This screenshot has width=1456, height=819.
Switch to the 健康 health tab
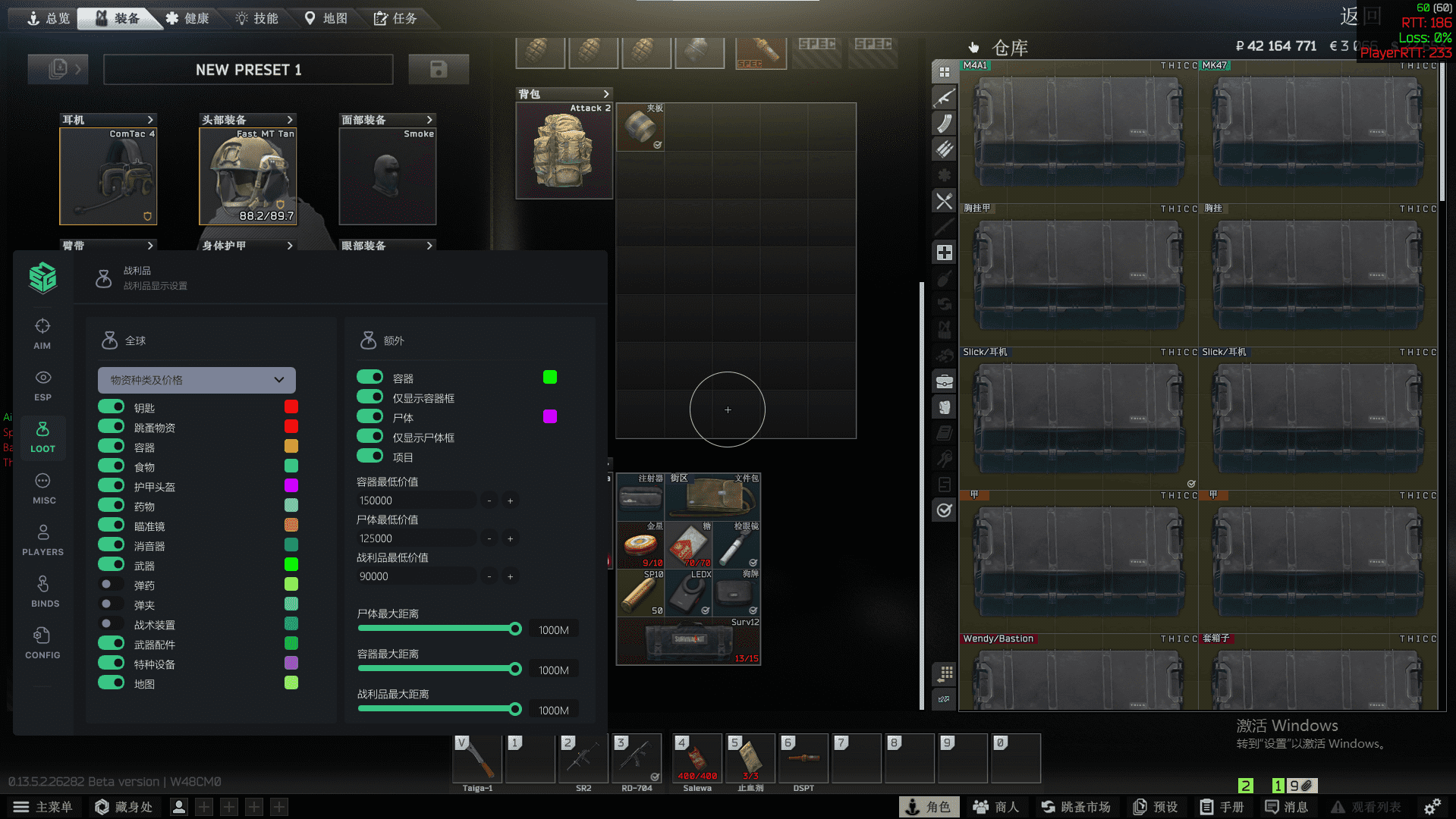pyautogui.click(x=187, y=18)
